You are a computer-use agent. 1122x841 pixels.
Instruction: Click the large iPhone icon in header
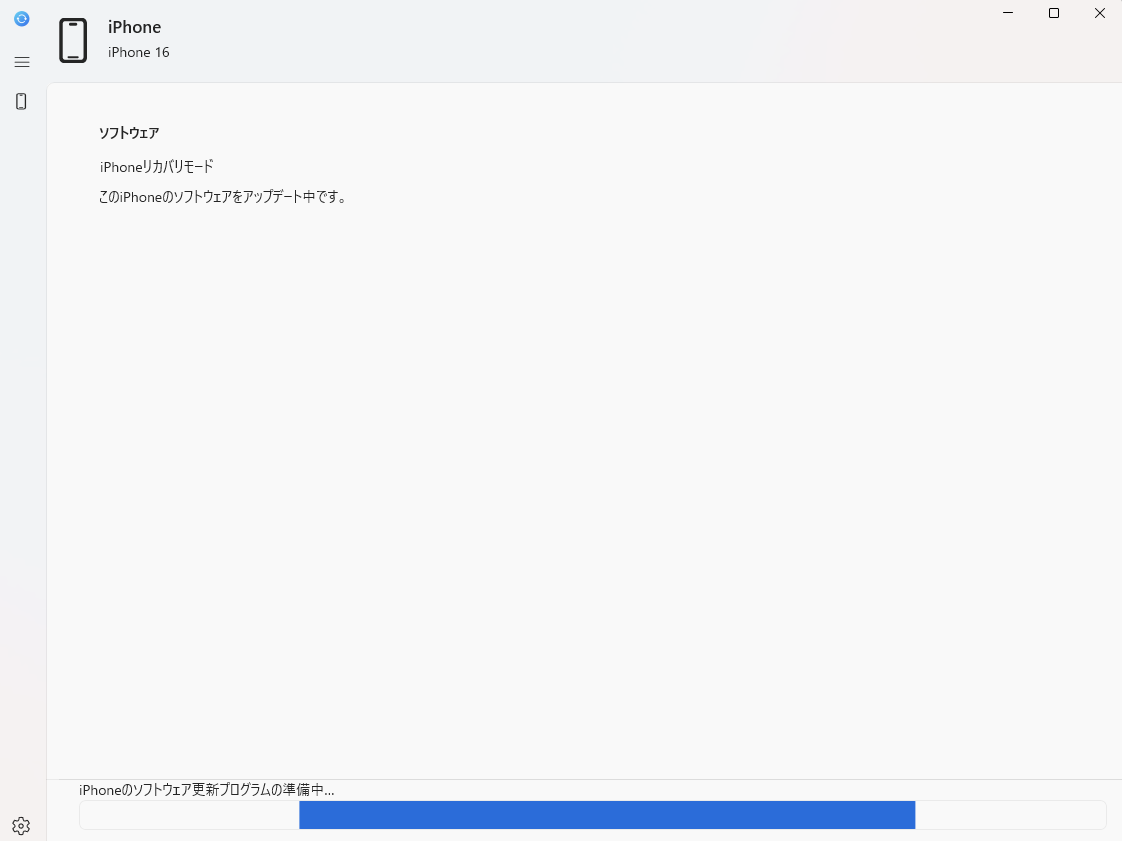pos(73,40)
